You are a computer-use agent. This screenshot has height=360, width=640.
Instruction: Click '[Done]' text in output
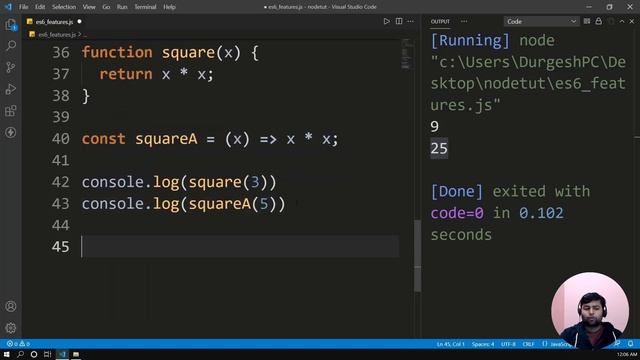point(457,191)
